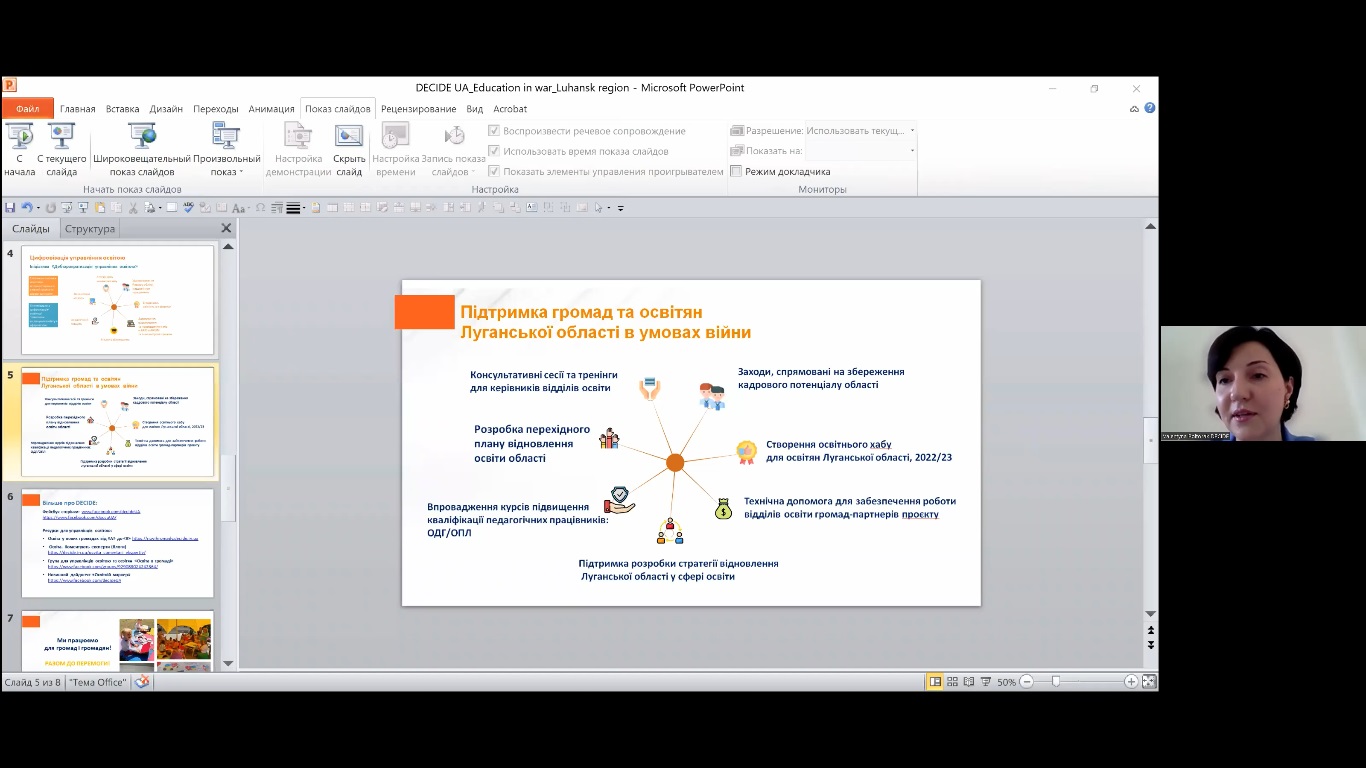Close the slides thumbnail pane
Image resolution: width=1366 pixels, height=768 pixels.
[226, 228]
